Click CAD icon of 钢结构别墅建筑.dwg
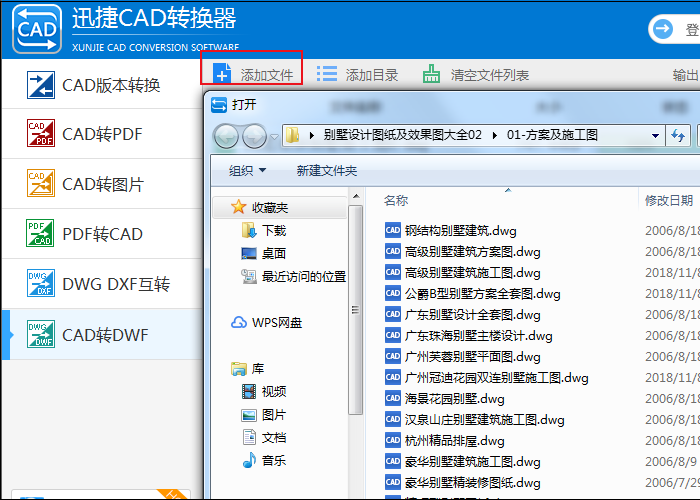Screen dimensions: 700x500 pyautogui.click(x=392, y=230)
